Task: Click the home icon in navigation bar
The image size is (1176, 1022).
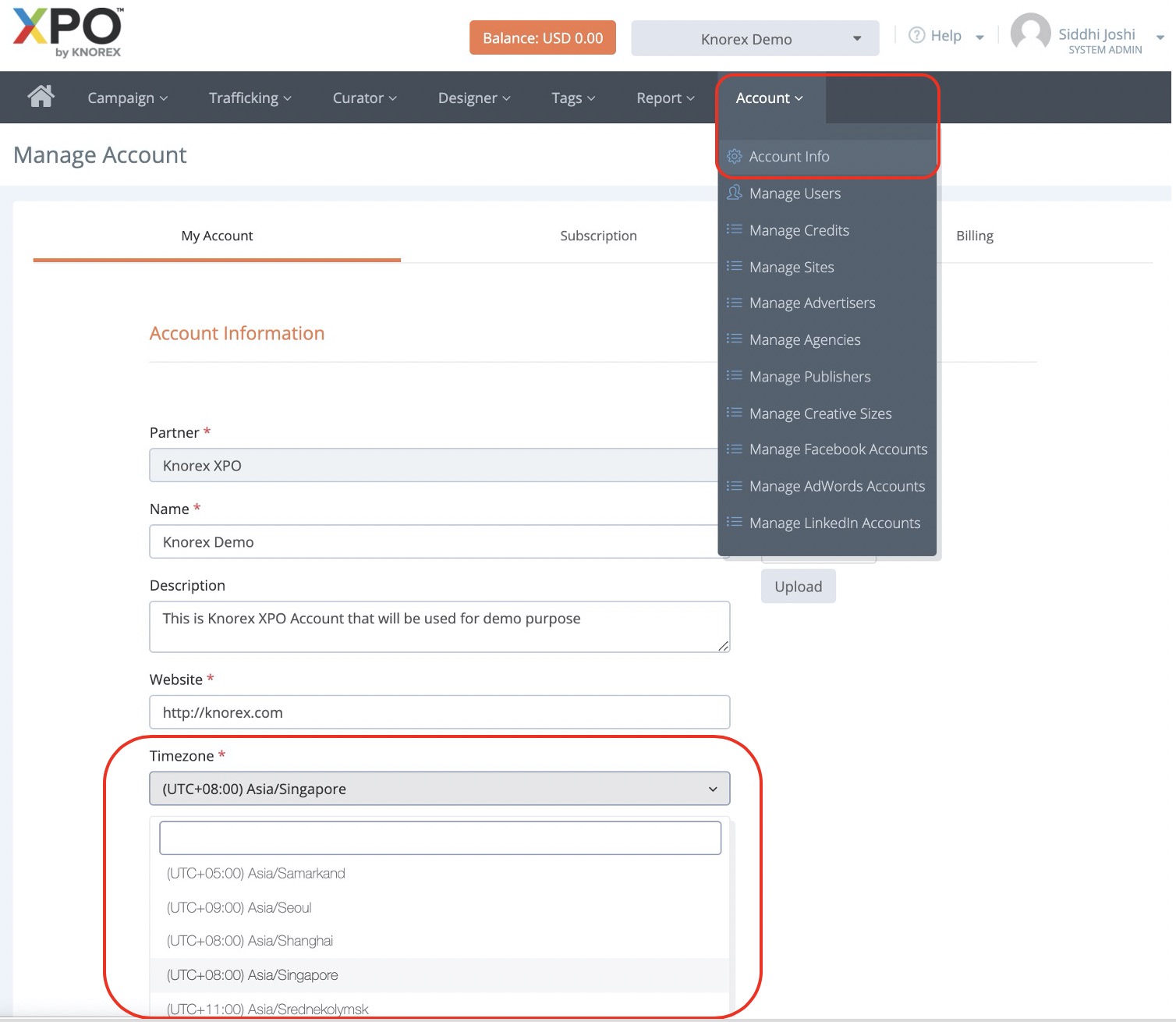Action: tap(41, 97)
